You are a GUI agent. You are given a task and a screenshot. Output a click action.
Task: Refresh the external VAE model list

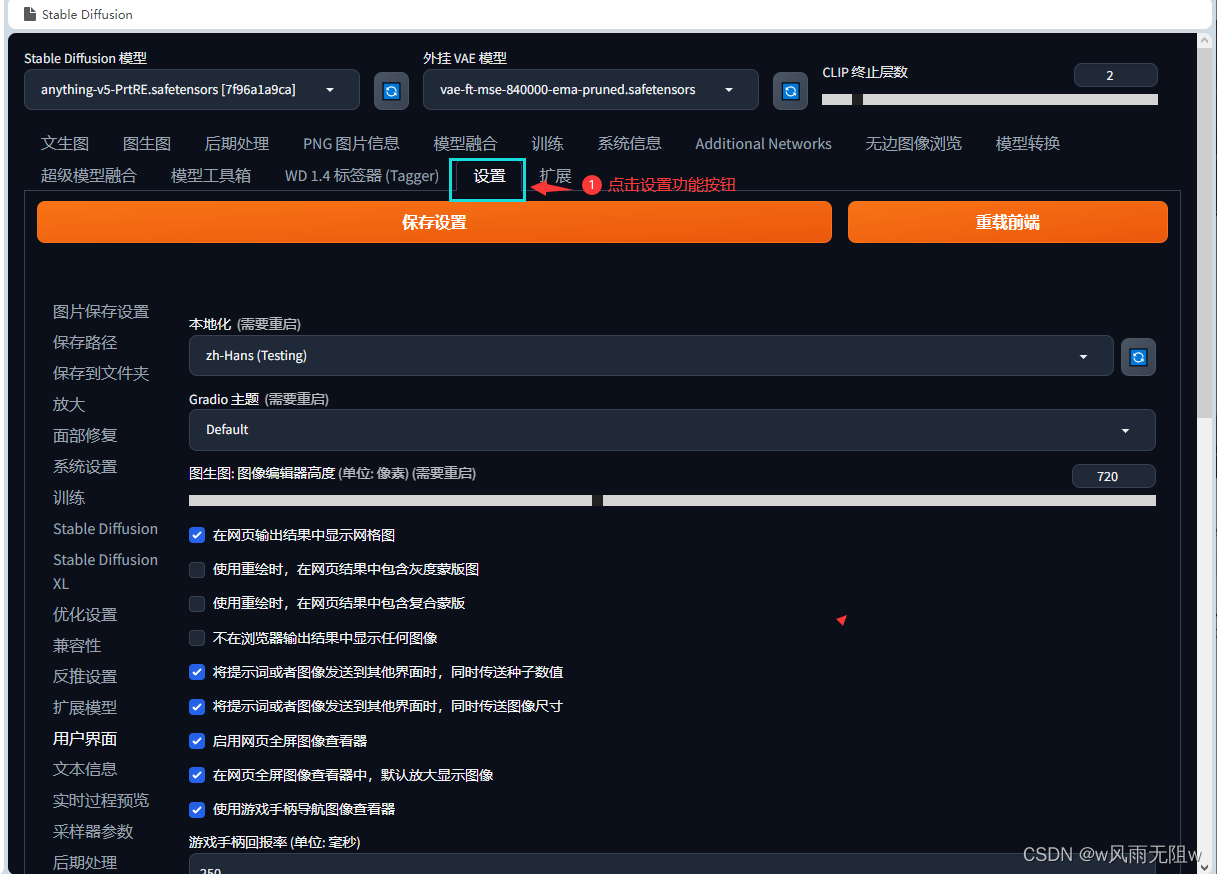(x=790, y=91)
